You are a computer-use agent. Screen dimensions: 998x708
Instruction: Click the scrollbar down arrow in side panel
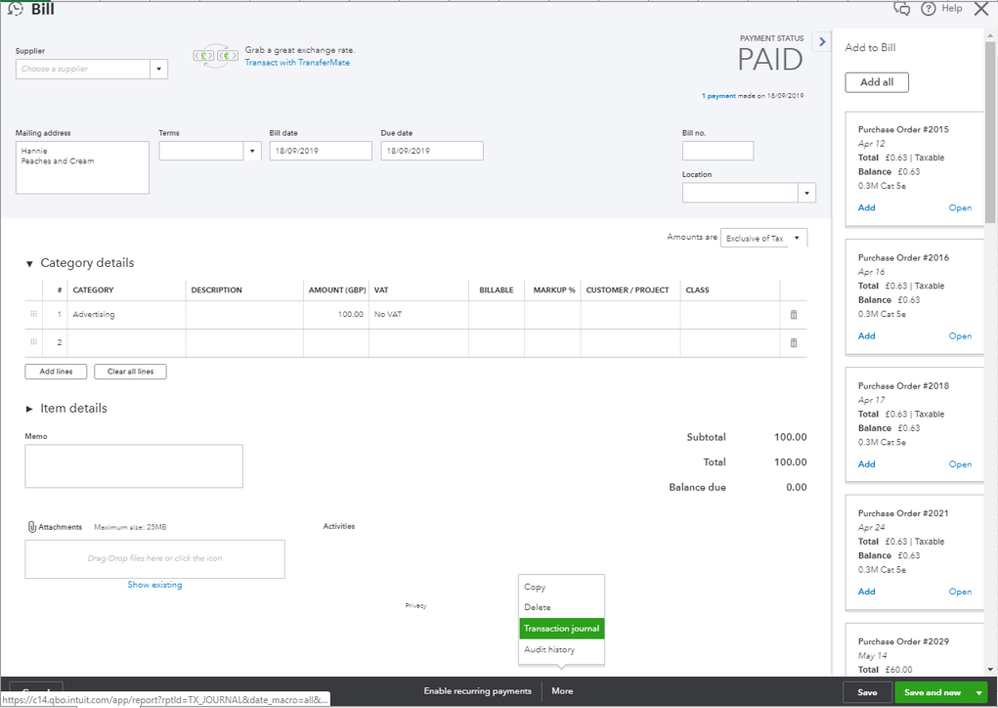tap(990, 669)
